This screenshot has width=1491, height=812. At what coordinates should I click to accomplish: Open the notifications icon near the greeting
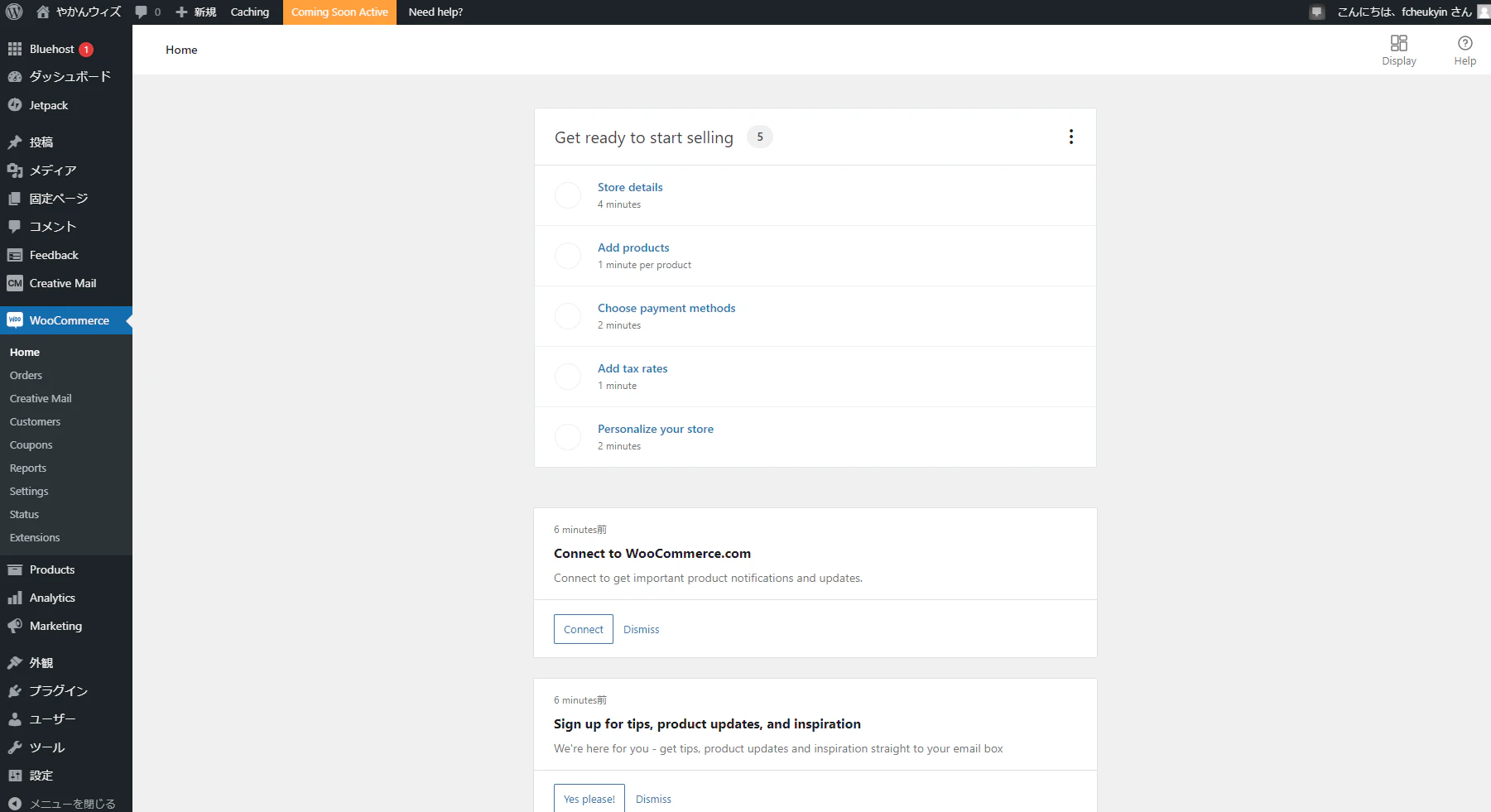point(1317,12)
